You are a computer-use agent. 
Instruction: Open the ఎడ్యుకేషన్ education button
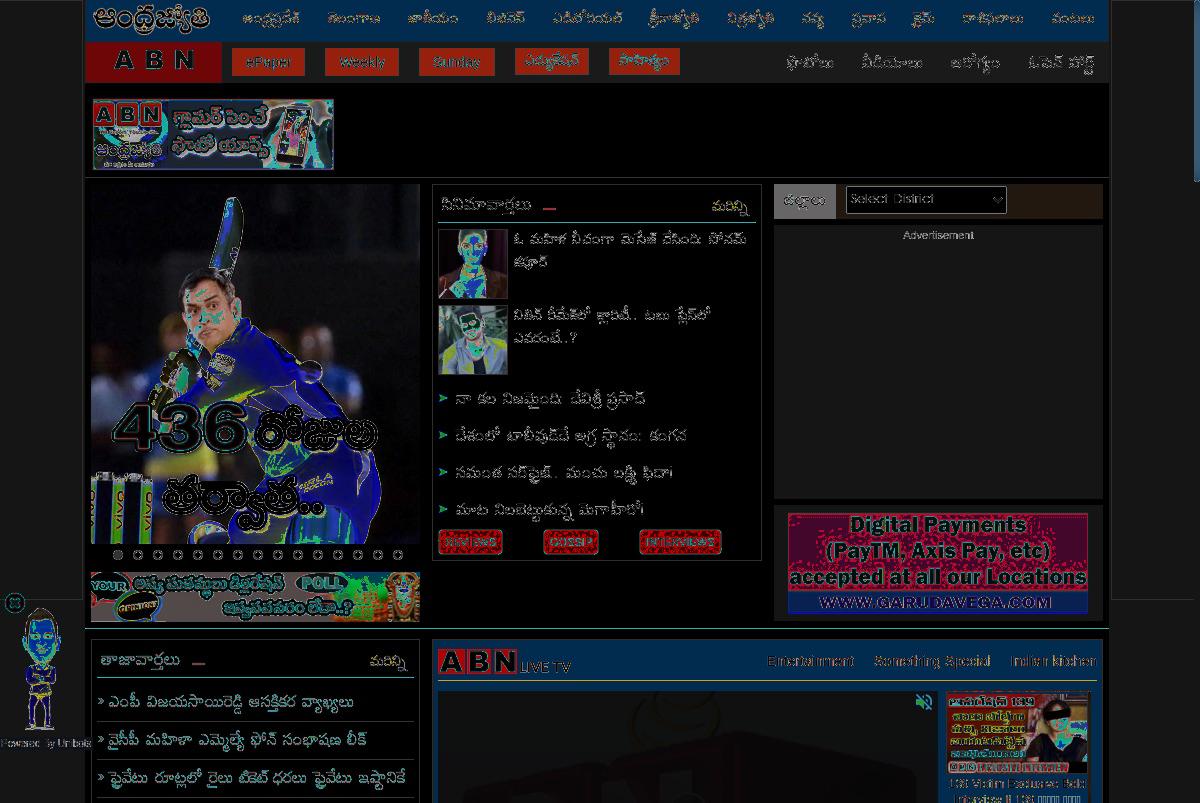[x=551, y=61]
